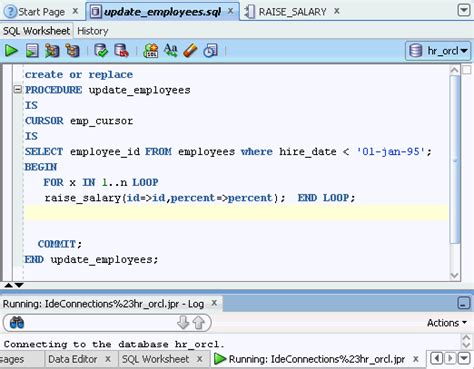
Task: Close the update_employees.sql tab
Action: (230, 11)
